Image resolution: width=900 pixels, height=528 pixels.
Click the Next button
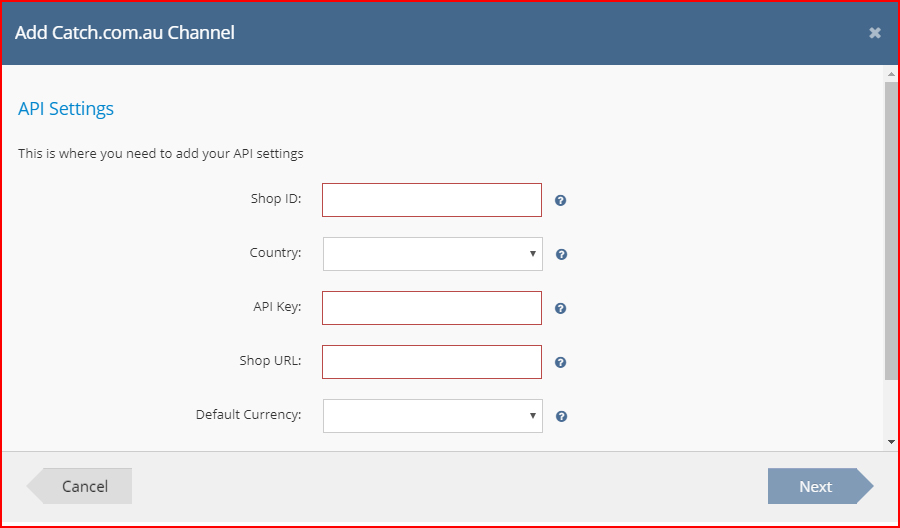(821, 486)
